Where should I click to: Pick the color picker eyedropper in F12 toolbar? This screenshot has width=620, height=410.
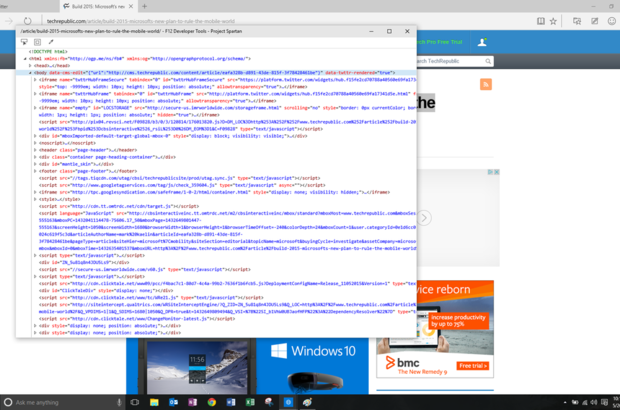coord(51,42)
